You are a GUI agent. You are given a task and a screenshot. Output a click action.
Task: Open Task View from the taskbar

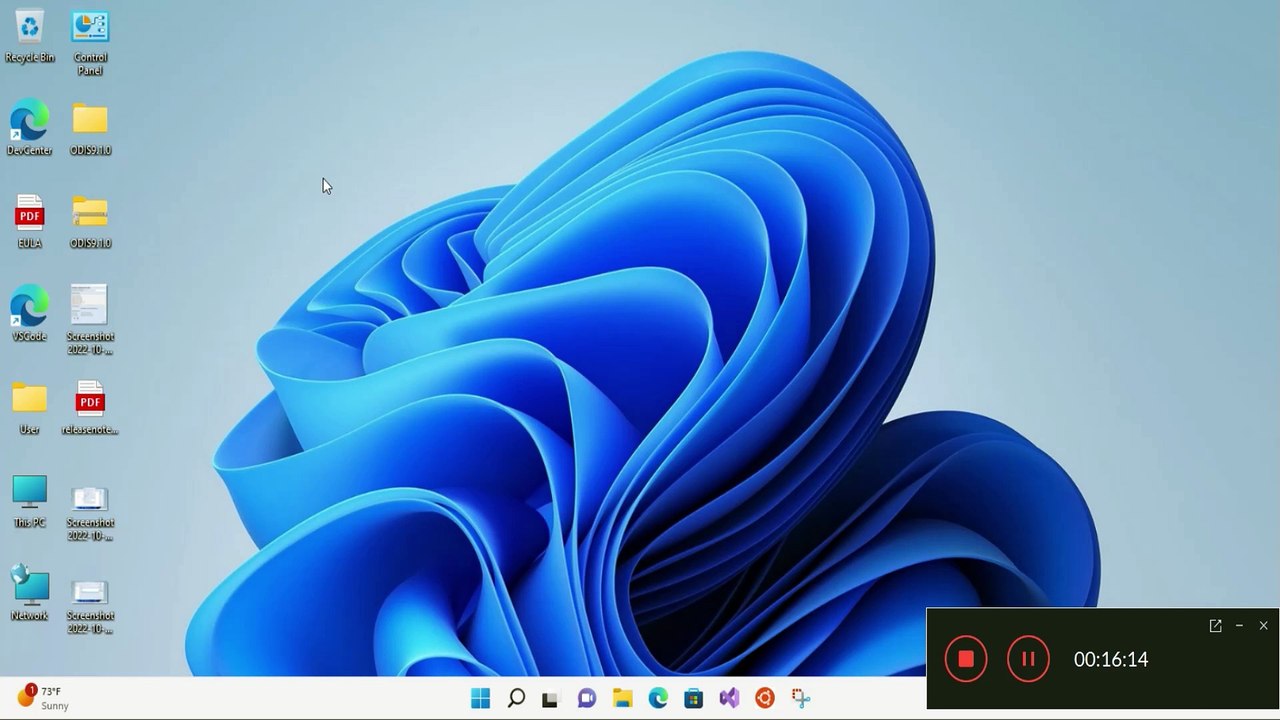[x=550, y=698]
